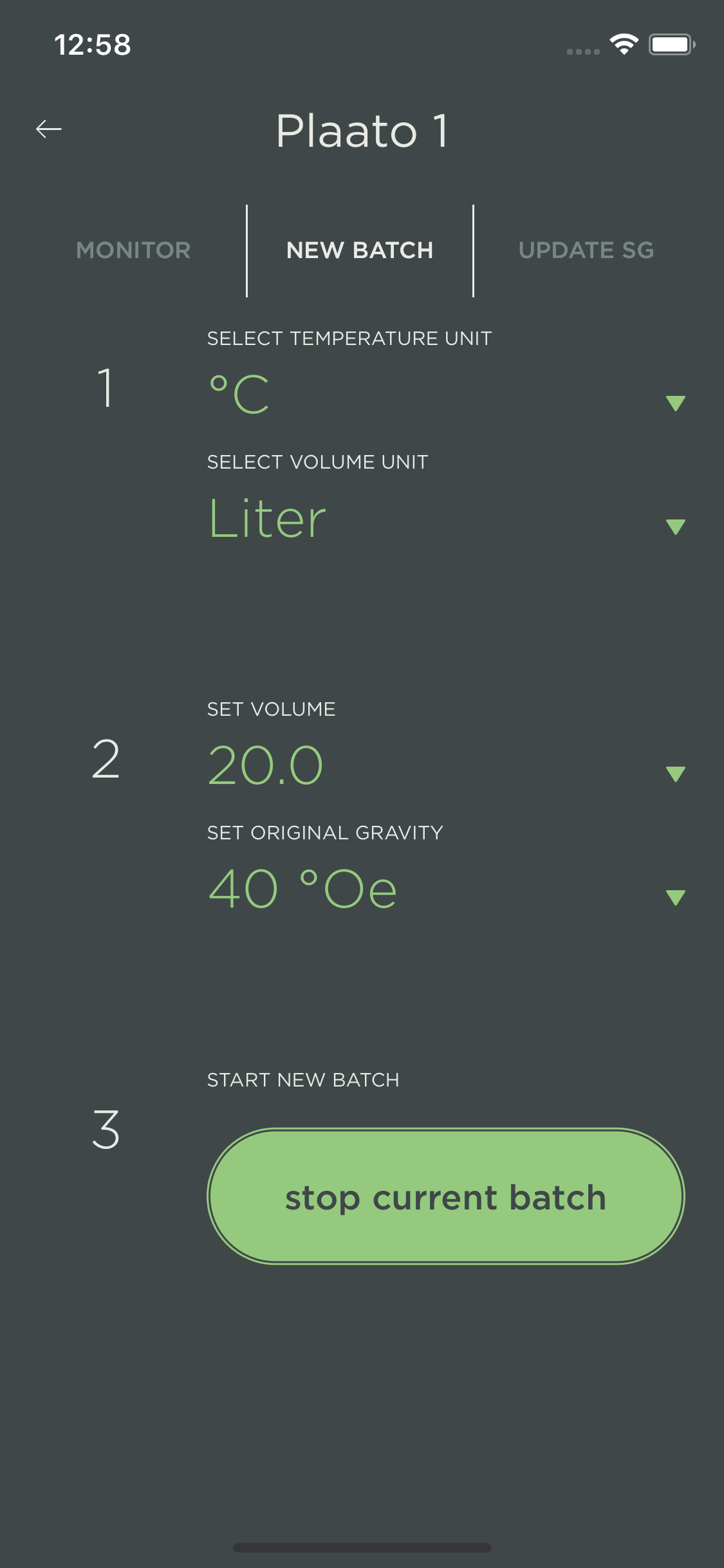Select the NEW BATCH tab

(360, 250)
